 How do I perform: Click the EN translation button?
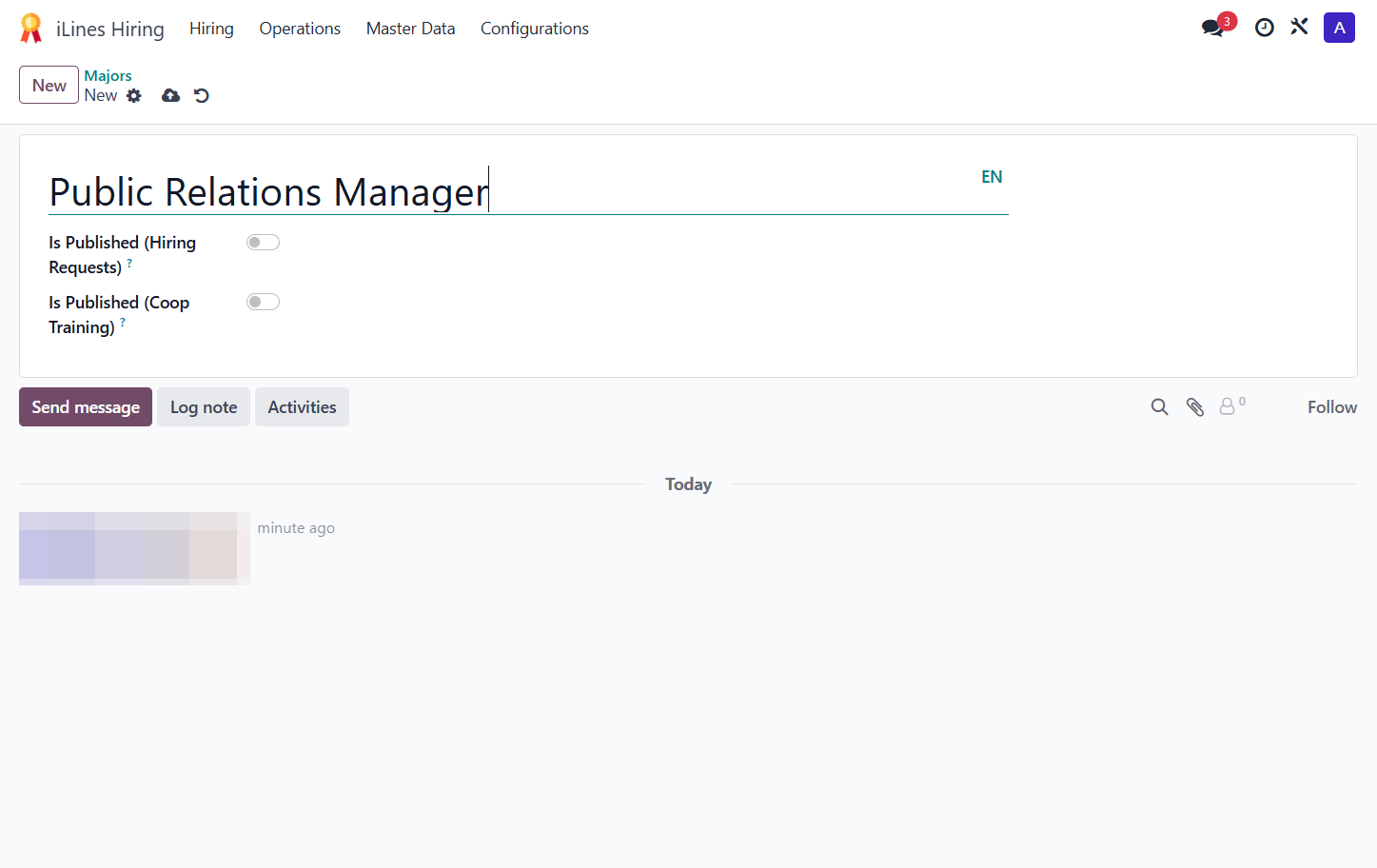click(992, 177)
